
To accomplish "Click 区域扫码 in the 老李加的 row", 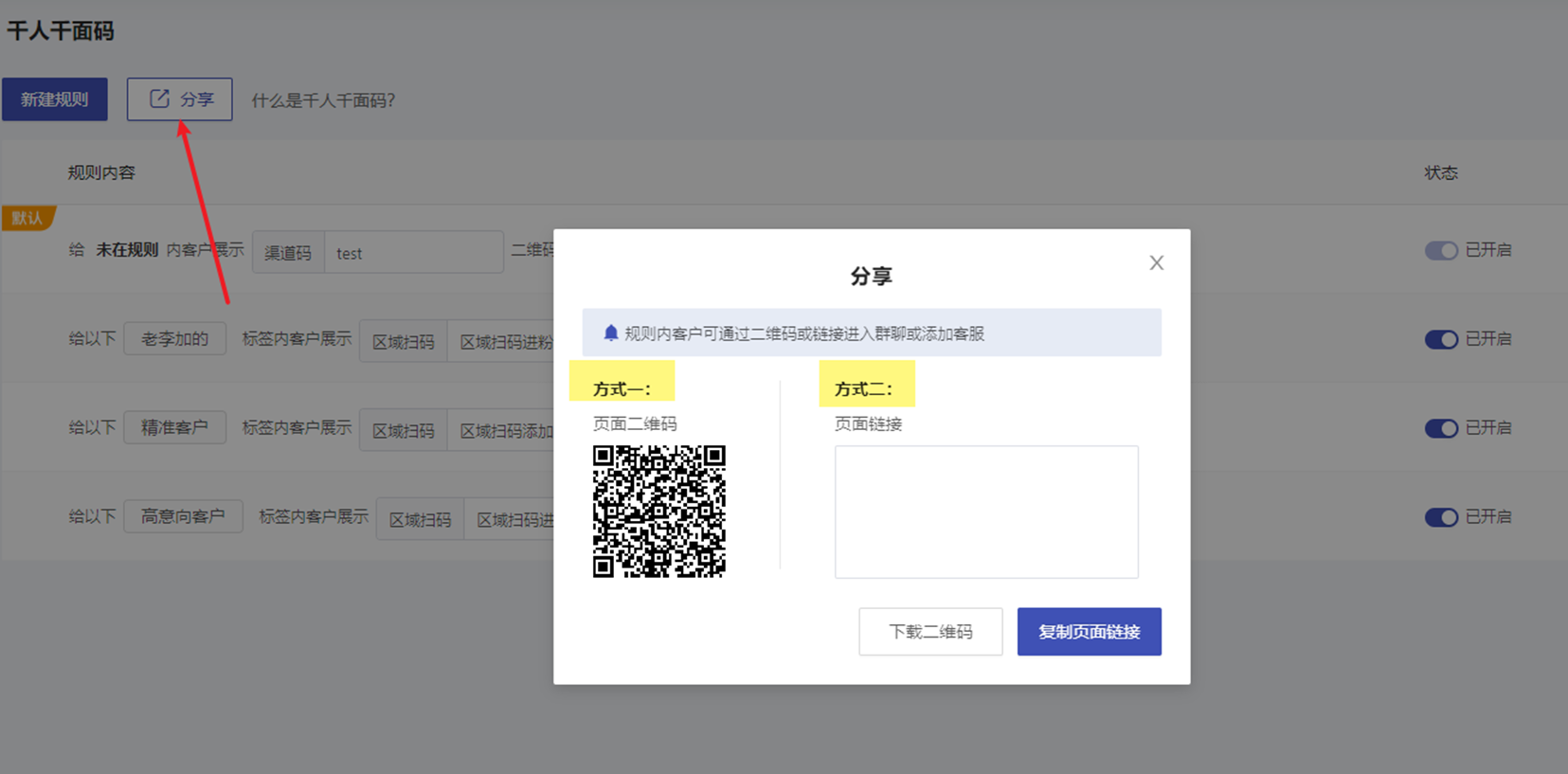I will click(x=404, y=342).
